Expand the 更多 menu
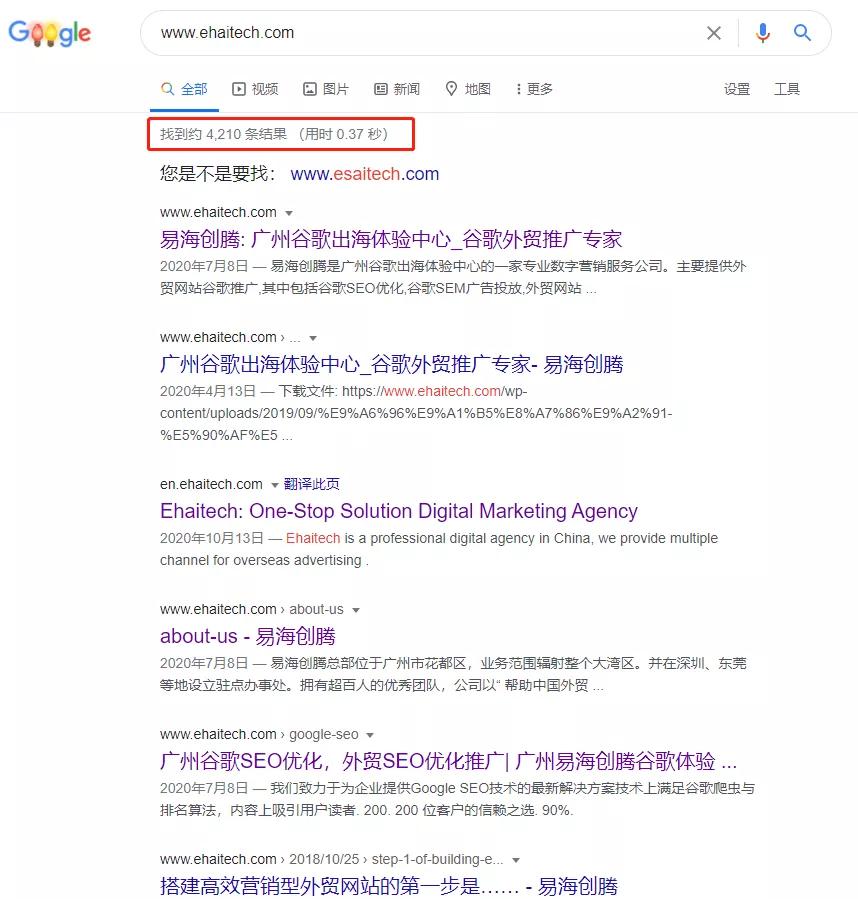The image size is (858, 899). (535, 89)
